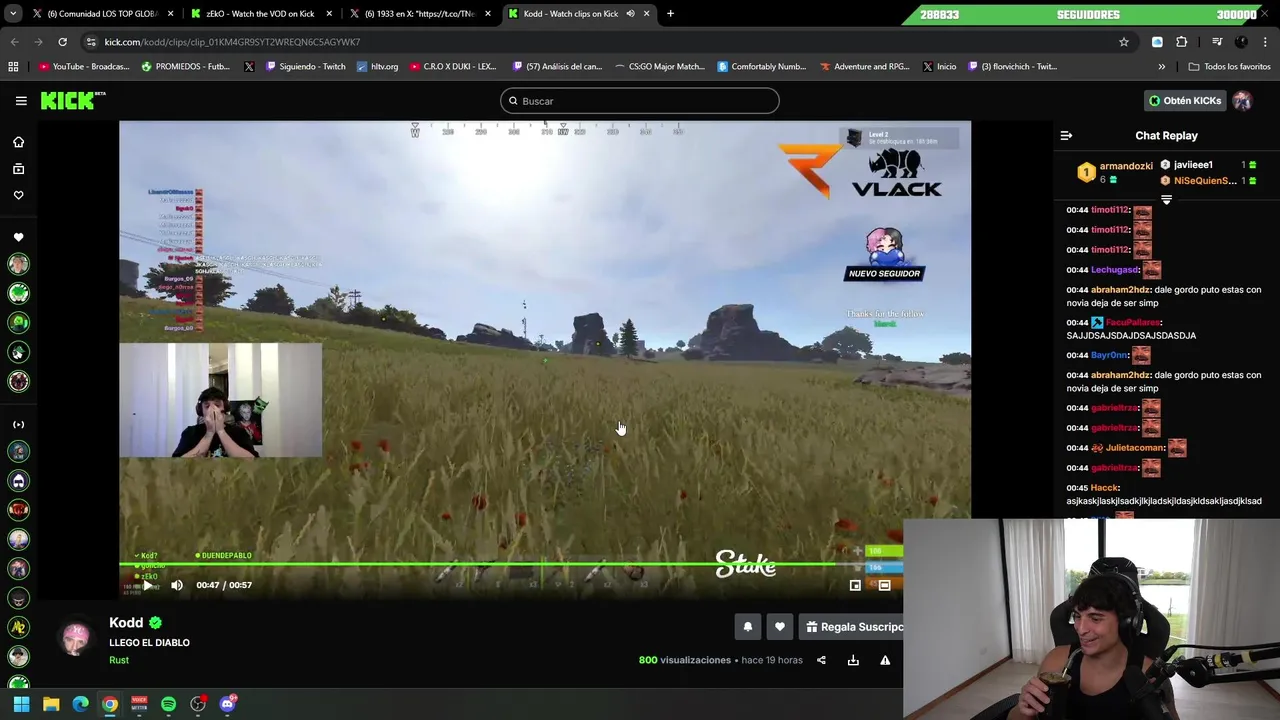Open Spotify from the taskbar
1280x720 pixels.
[x=168, y=704]
